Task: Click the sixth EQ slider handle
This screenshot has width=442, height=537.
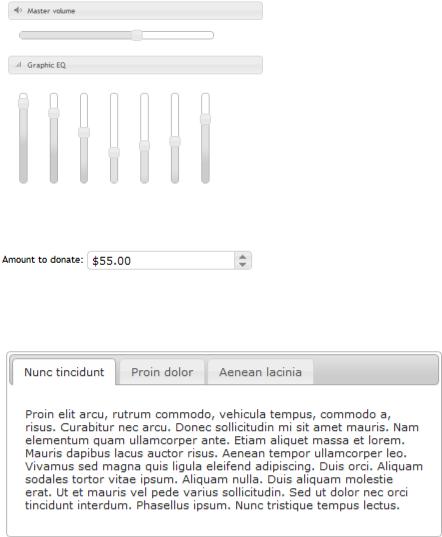Action: click(x=175, y=141)
